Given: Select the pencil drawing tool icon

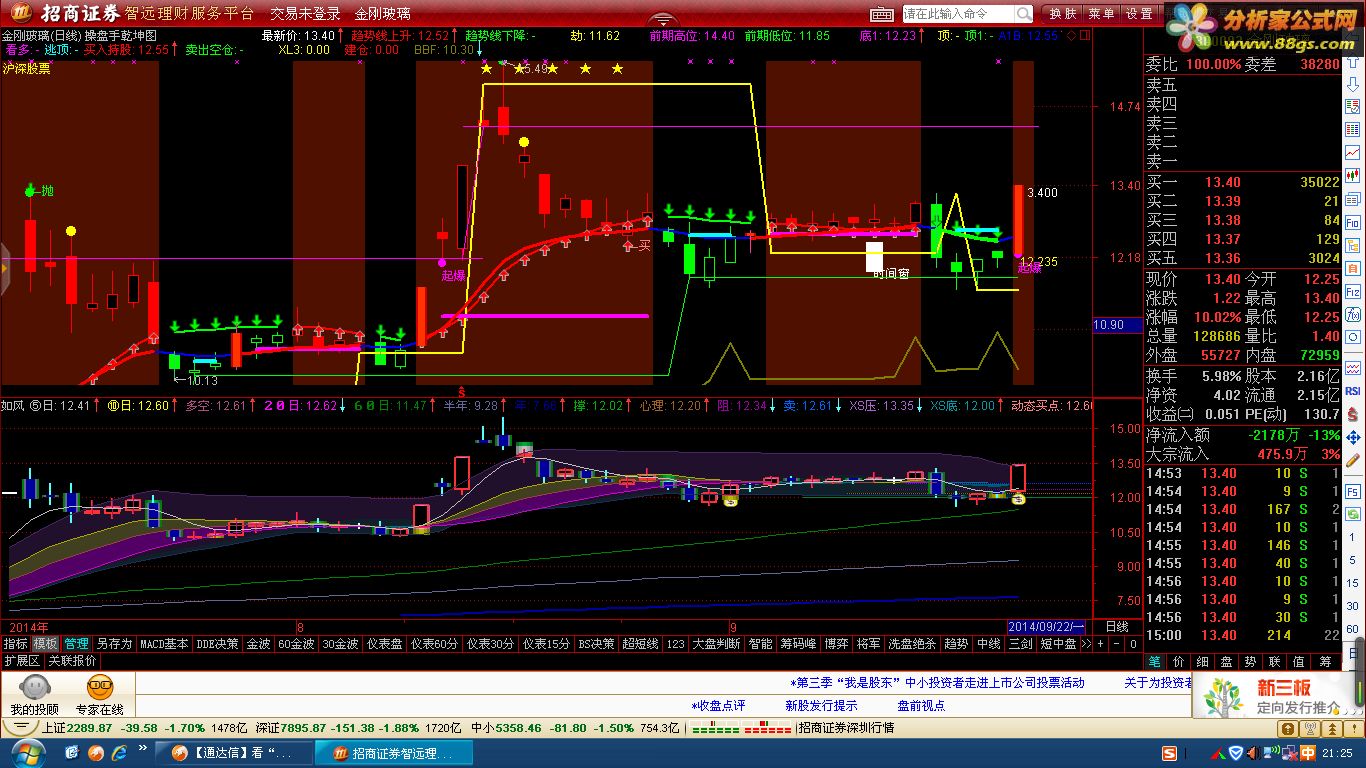Looking at the screenshot, I should [x=1353, y=460].
